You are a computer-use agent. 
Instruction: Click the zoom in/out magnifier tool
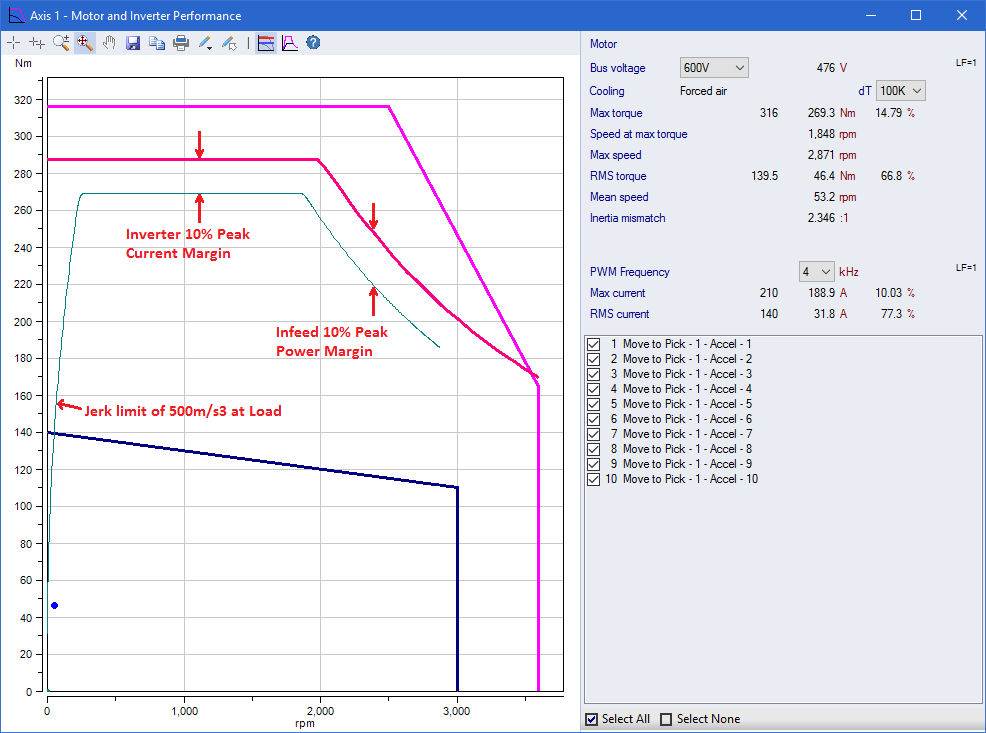pos(61,43)
